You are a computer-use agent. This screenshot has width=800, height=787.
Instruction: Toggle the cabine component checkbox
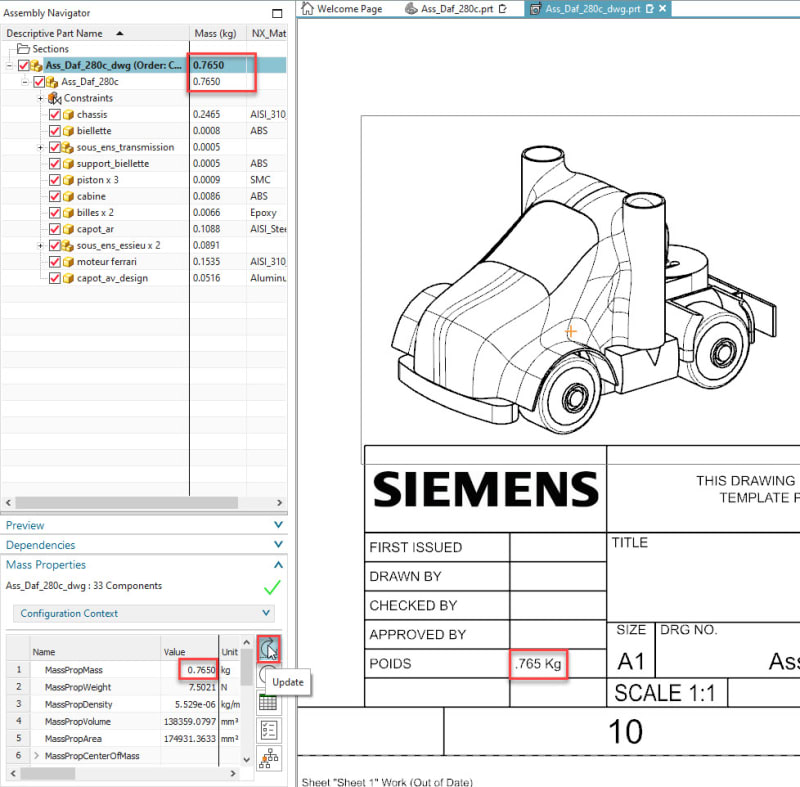click(x=55, y=196)
